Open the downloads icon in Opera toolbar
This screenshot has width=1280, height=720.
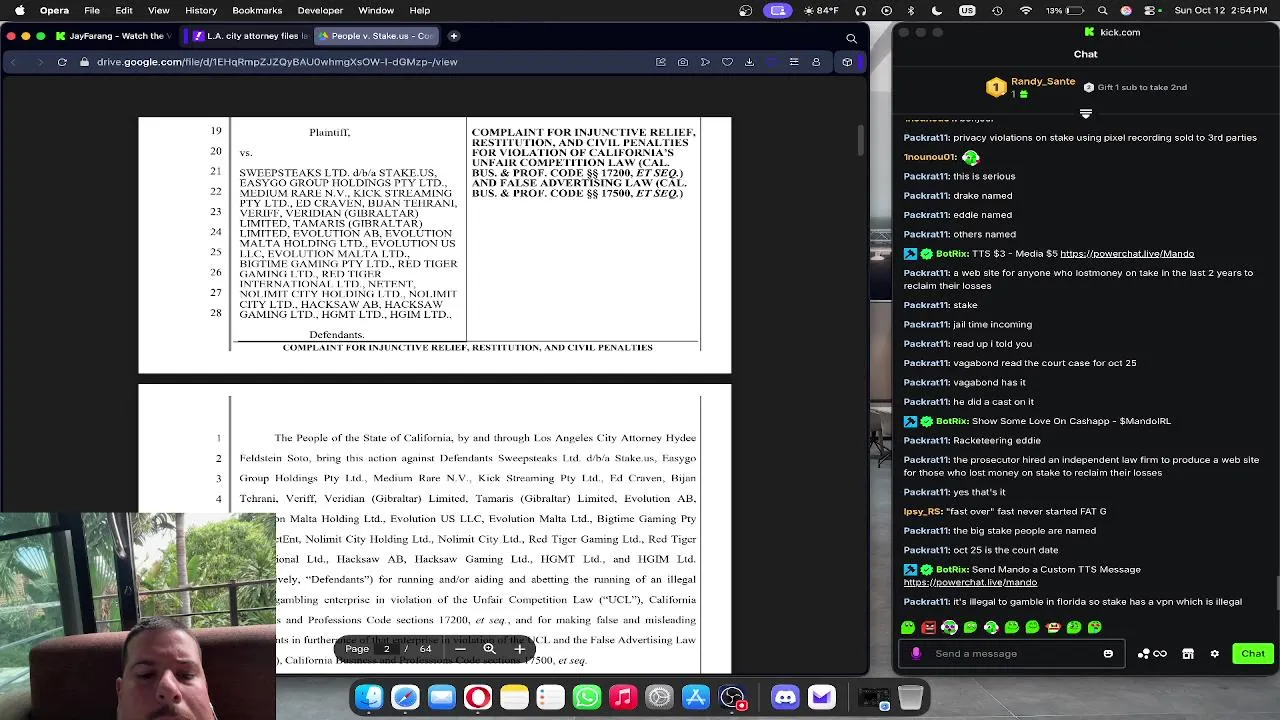[x=749, y=62]
